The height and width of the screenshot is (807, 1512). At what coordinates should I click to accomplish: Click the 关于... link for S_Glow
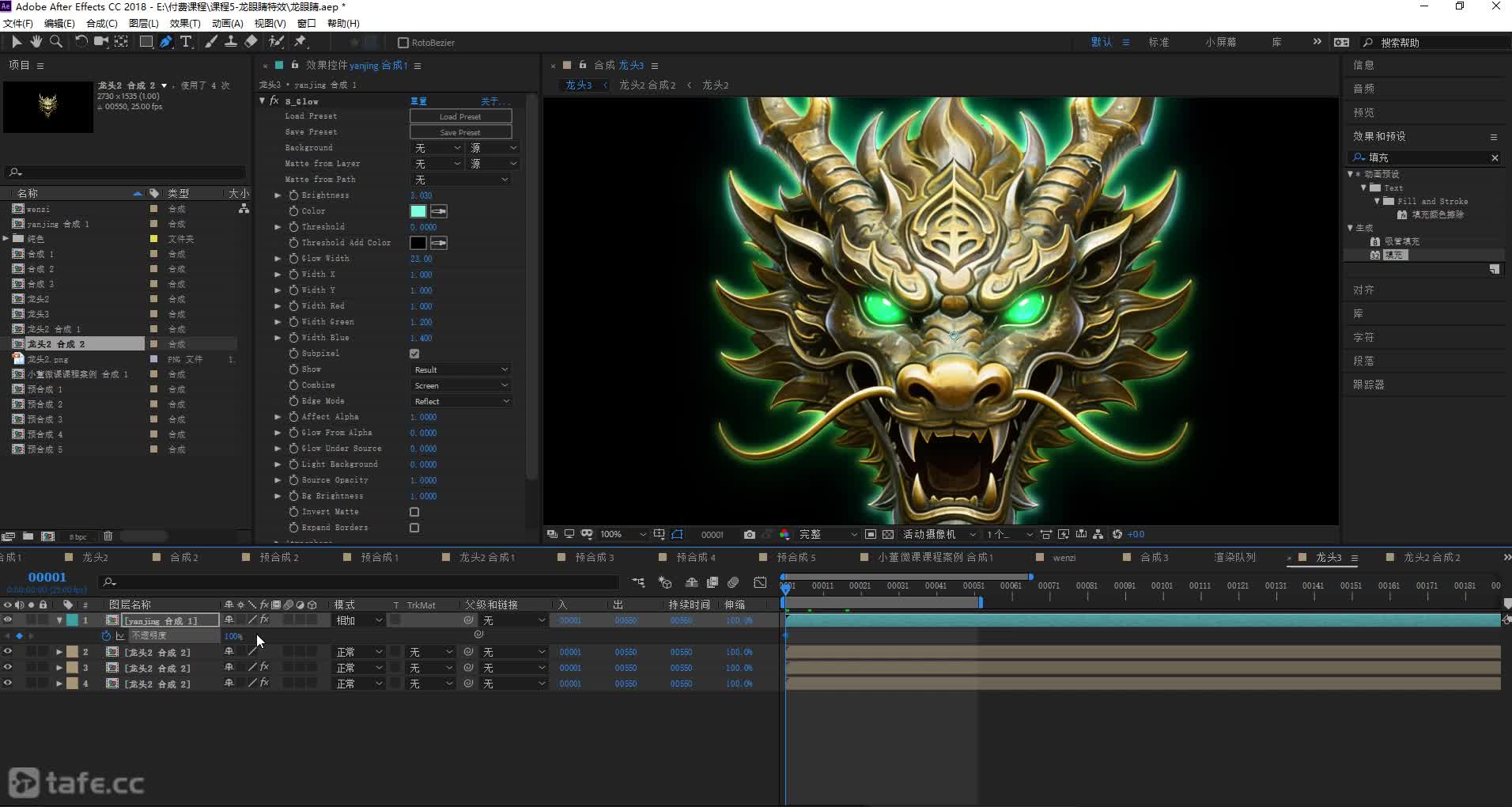click(495, 101)
